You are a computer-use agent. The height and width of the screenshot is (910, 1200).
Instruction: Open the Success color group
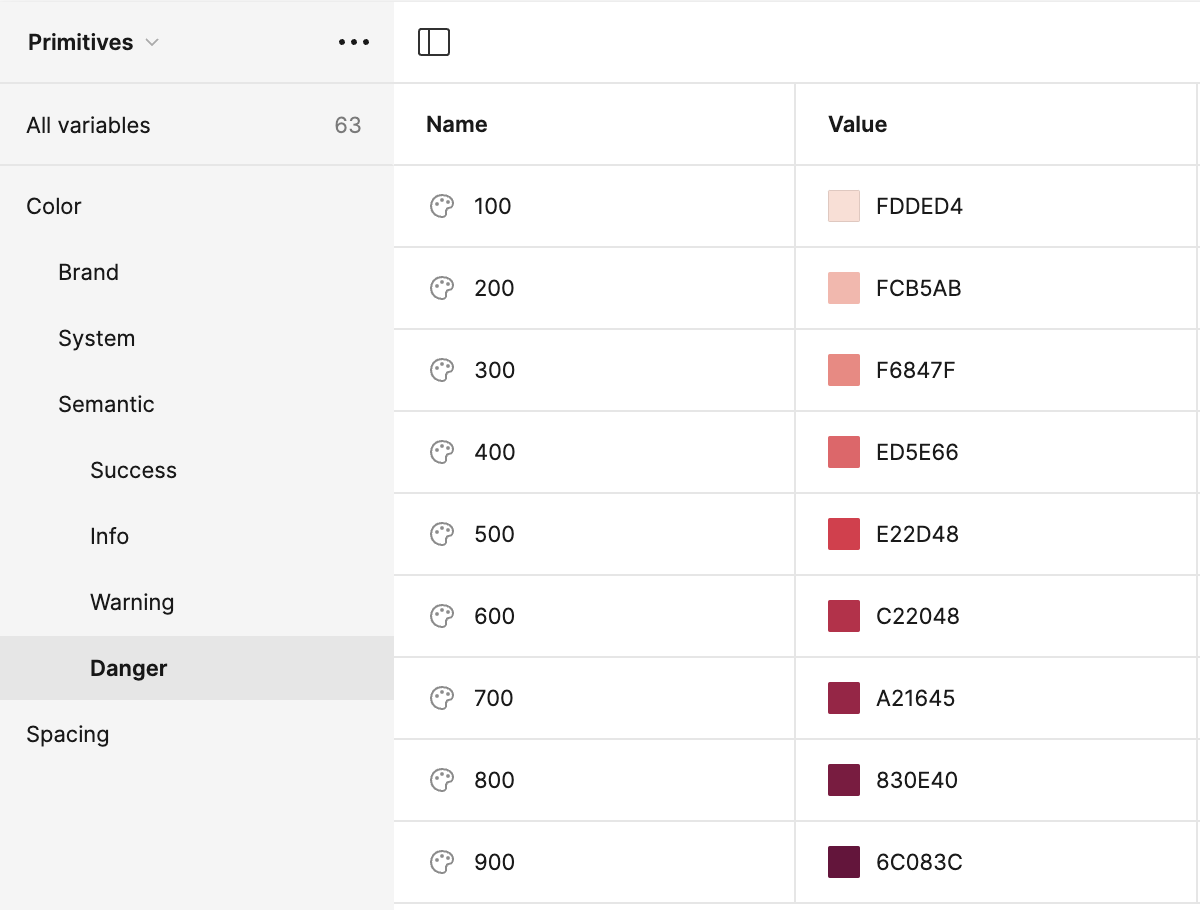point(133,470)
